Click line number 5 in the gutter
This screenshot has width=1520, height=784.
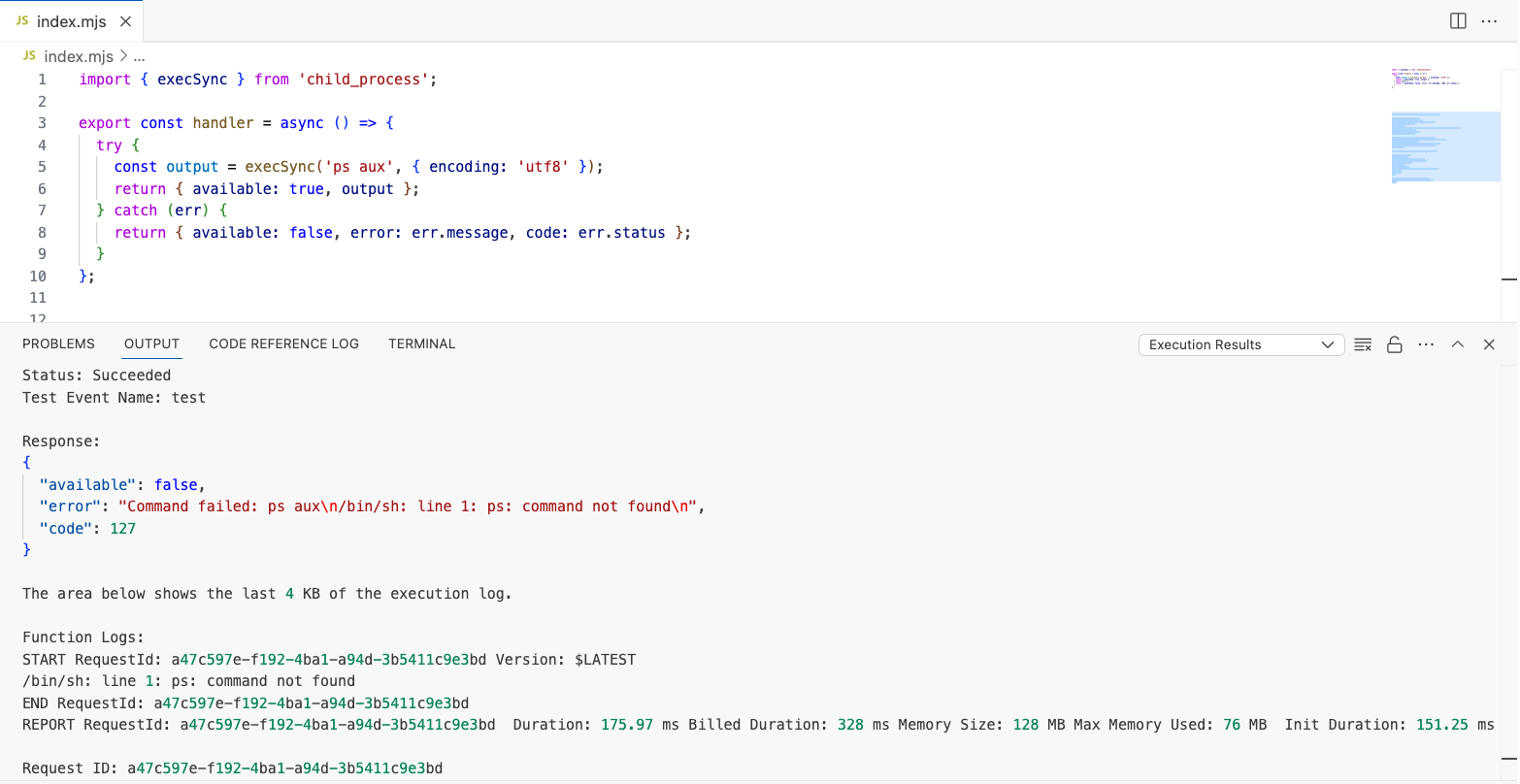click(42, 167)
